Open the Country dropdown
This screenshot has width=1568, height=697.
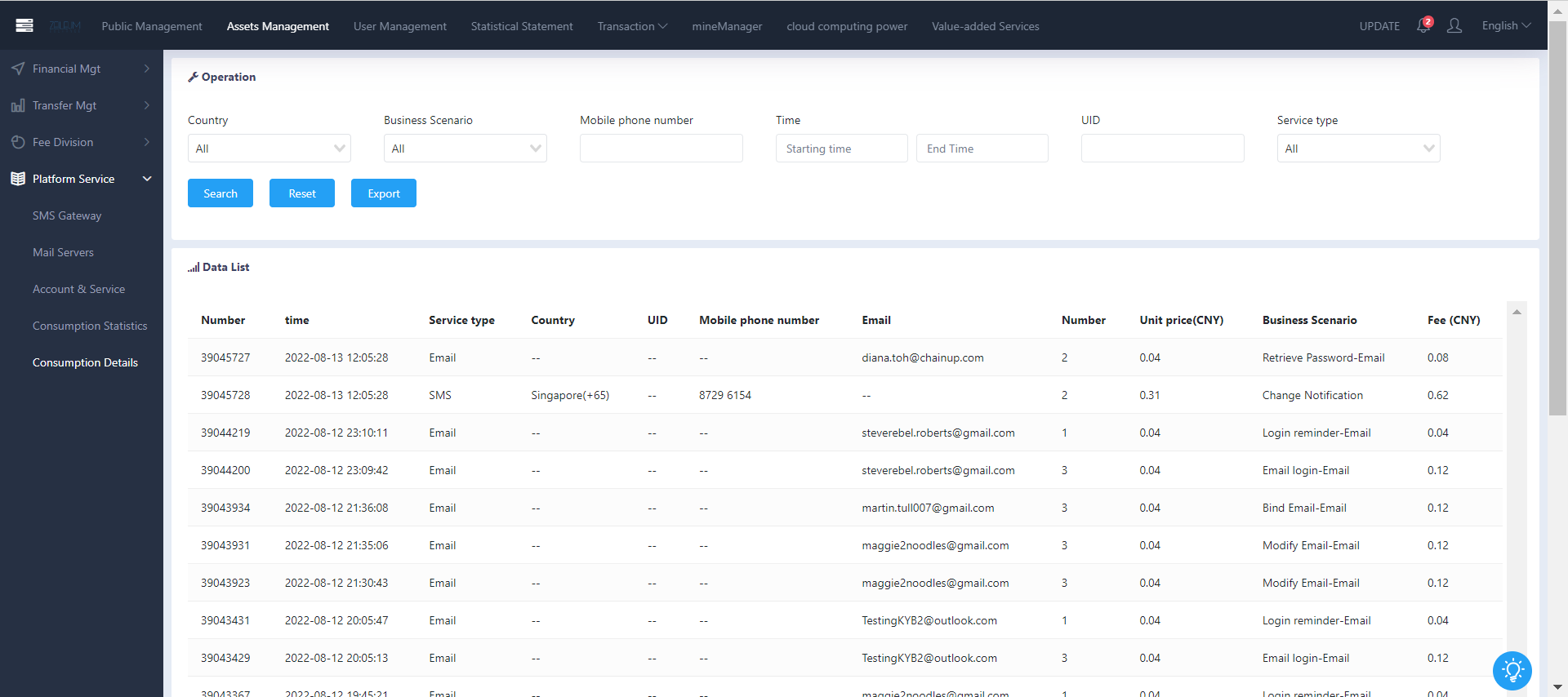pyautogui.click(x=269, y=149)
